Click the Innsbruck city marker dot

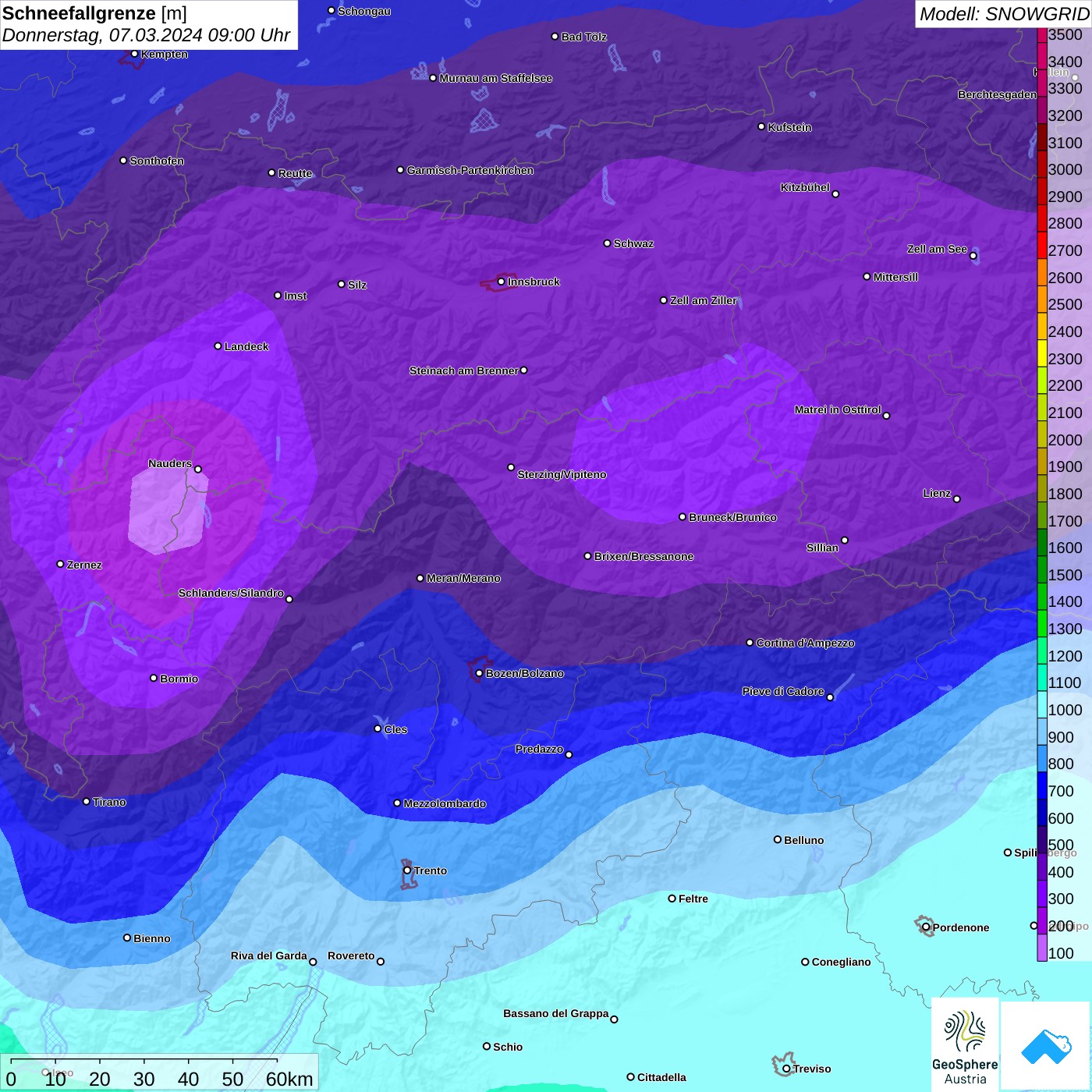pos(501,282)
